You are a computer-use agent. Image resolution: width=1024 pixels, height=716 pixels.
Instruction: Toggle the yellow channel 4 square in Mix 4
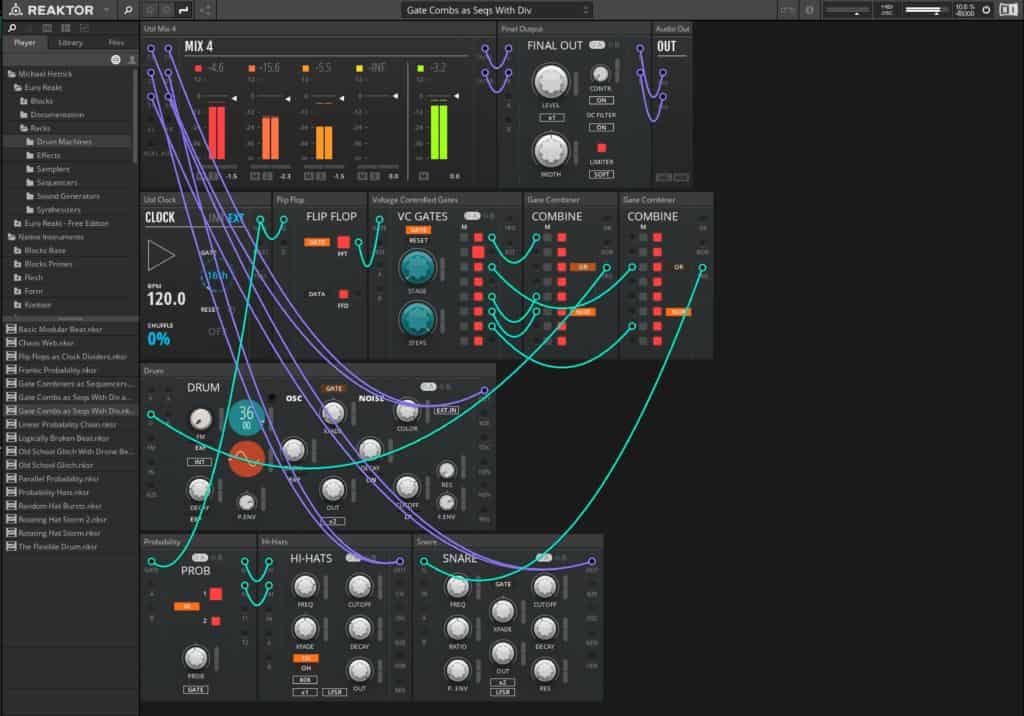359,68
